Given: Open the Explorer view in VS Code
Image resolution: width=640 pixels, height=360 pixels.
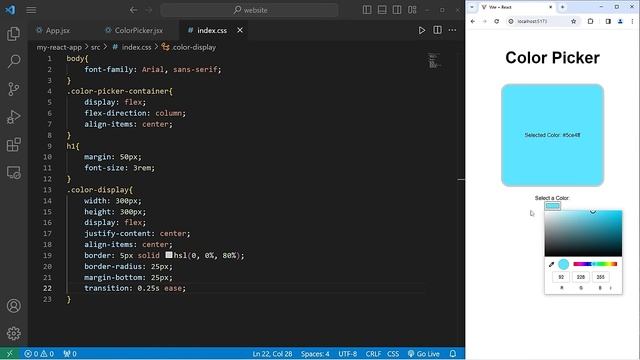Looking at the screenshot, I should [13, 34].
